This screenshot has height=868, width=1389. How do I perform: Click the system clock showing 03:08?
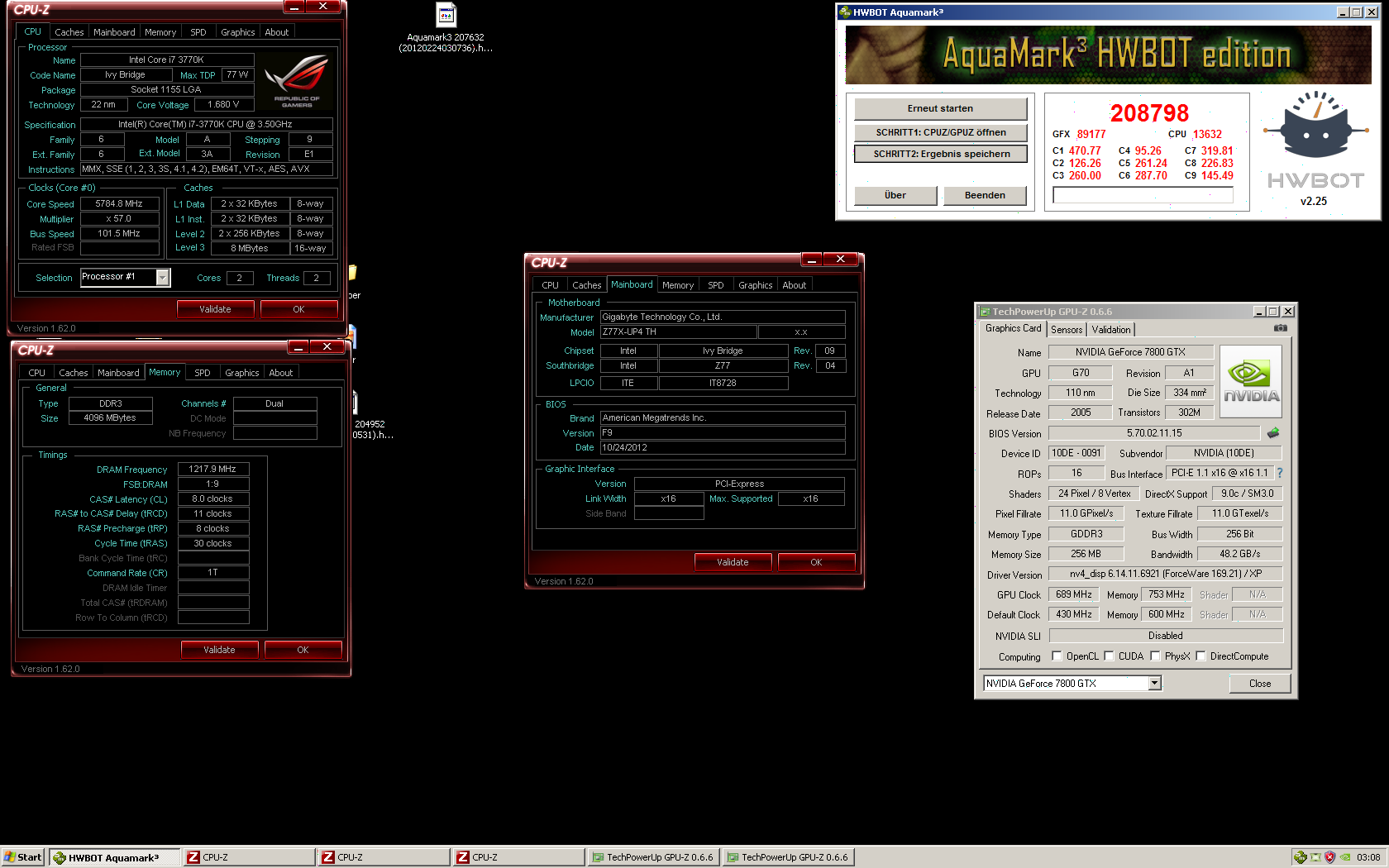point(1368,857)
